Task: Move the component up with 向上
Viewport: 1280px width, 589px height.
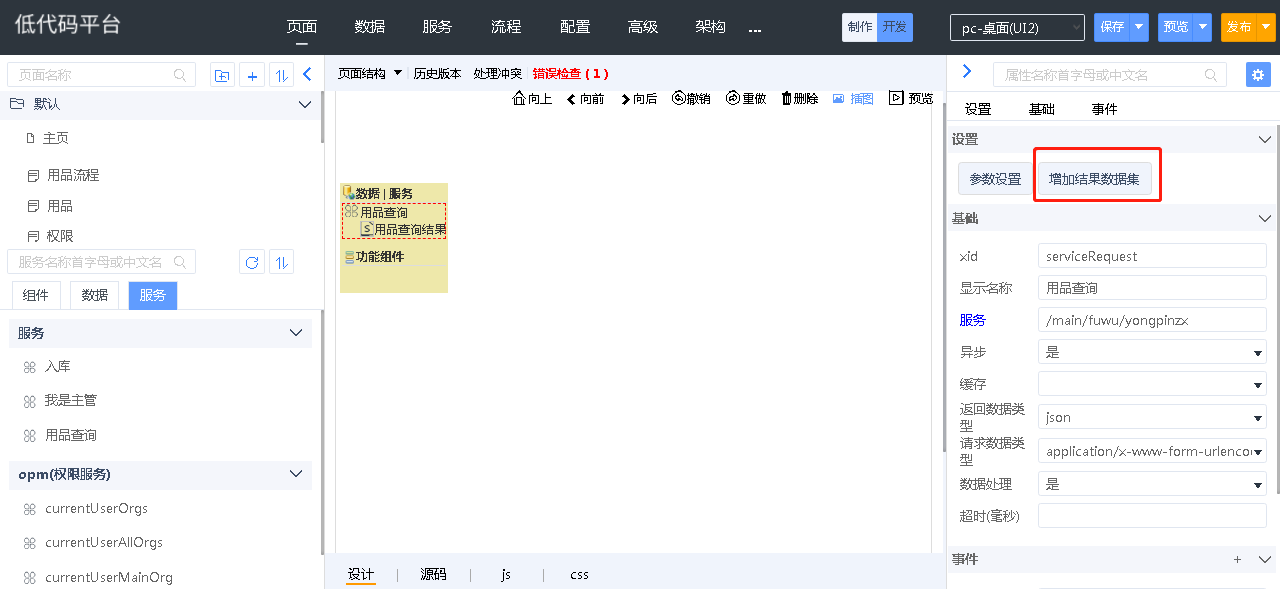Action: pos(532,98)
